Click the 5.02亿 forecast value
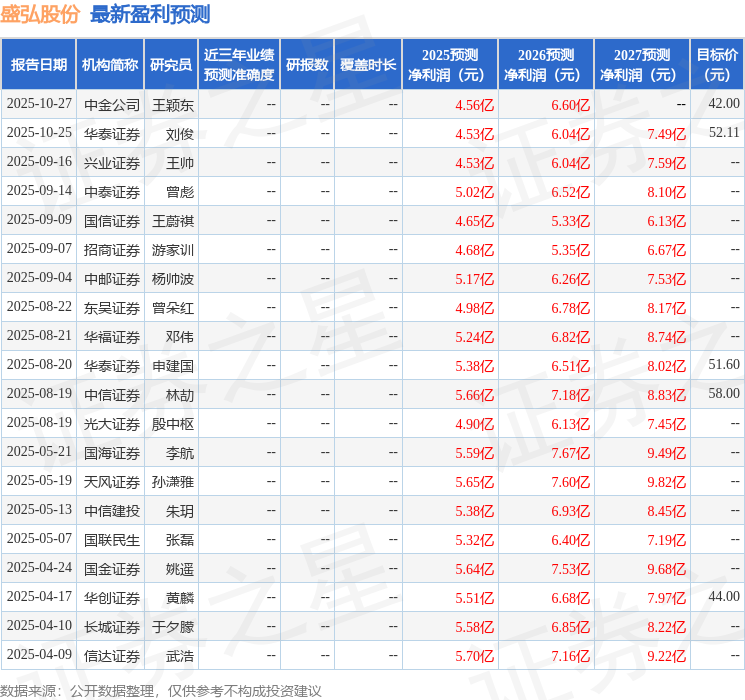This screenshot has width=745, height=700. pyautogui.click(x=474, y=192)
